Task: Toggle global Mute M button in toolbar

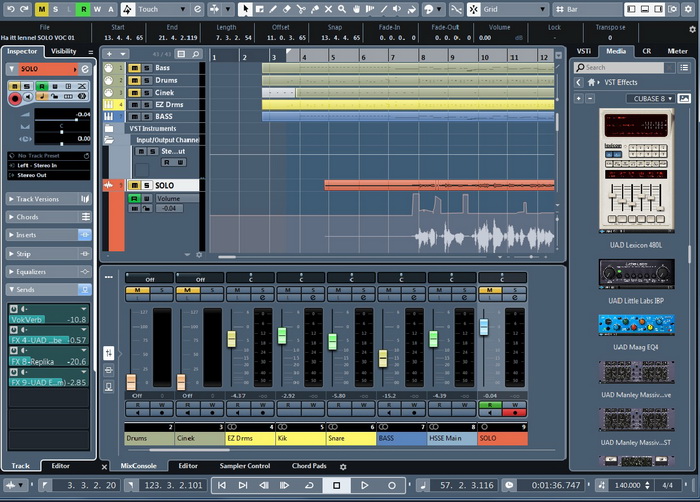Action: pos(42,9)
